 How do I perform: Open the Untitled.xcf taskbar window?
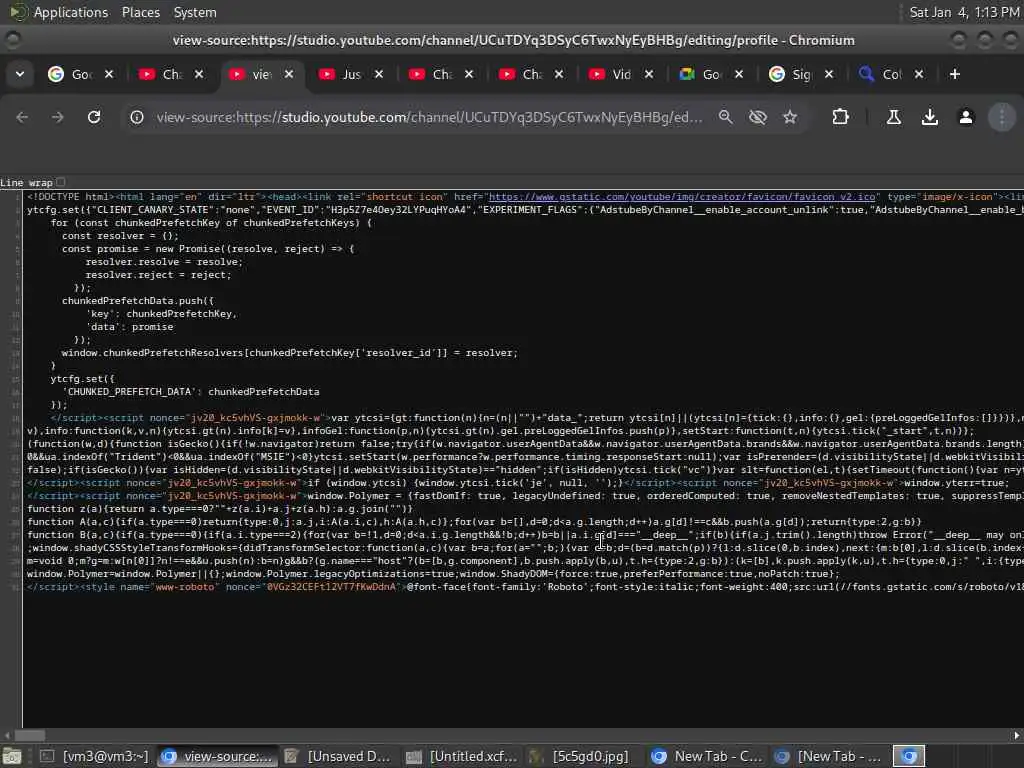point(462,756)
